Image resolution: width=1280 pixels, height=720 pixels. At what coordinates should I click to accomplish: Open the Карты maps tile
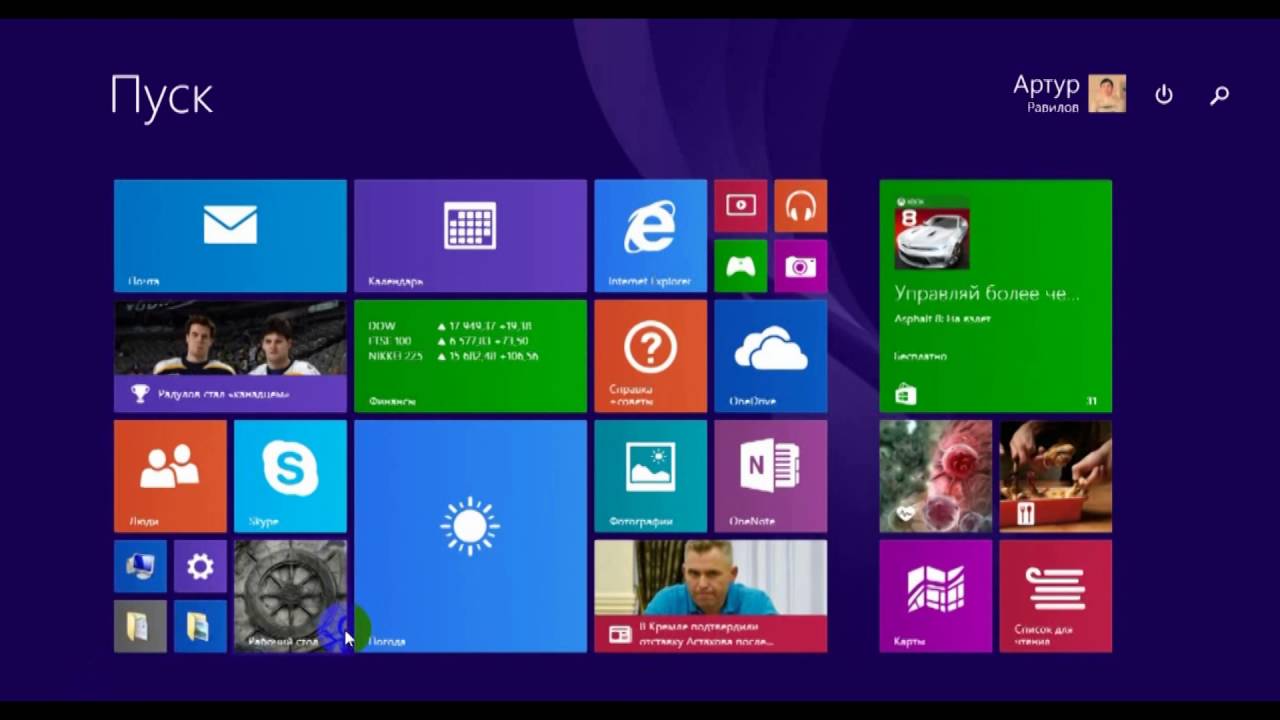(935, 596)
